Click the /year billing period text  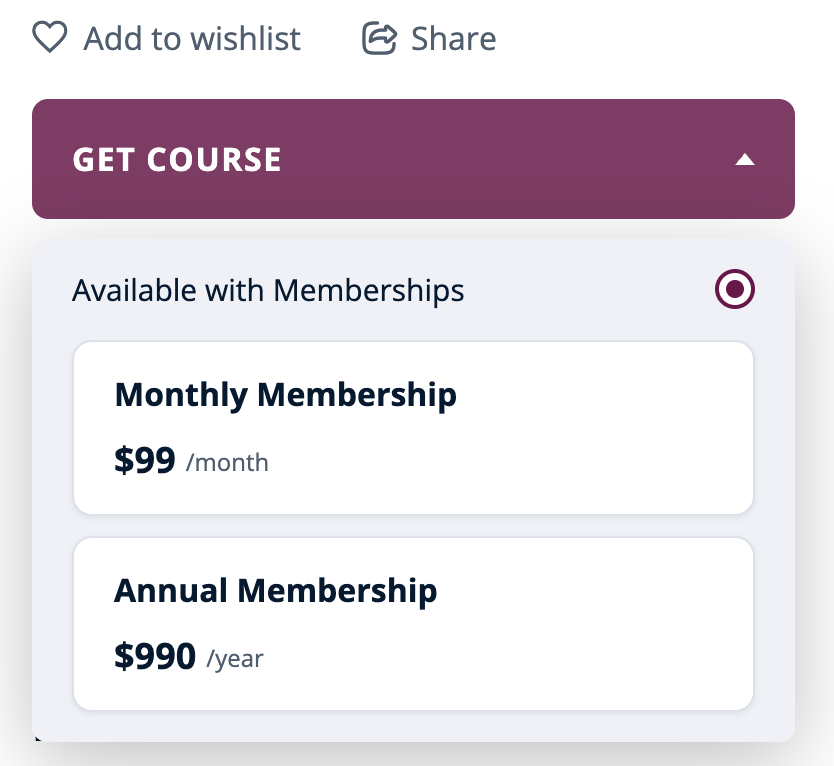(x=235, y=660)
